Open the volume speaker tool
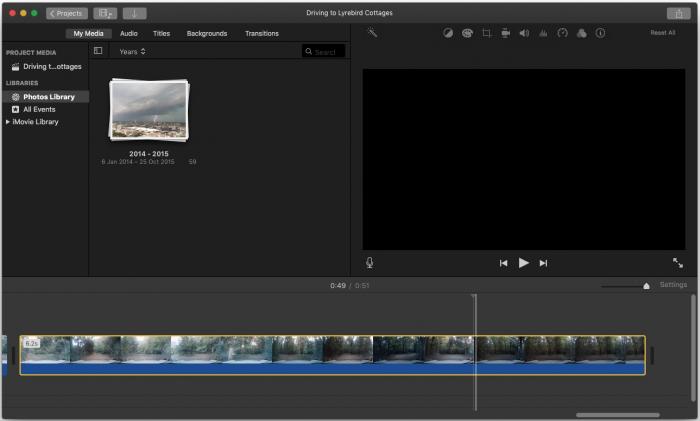Image resolution: width=700 pixels, height=421 pixels. coord(524,33)
